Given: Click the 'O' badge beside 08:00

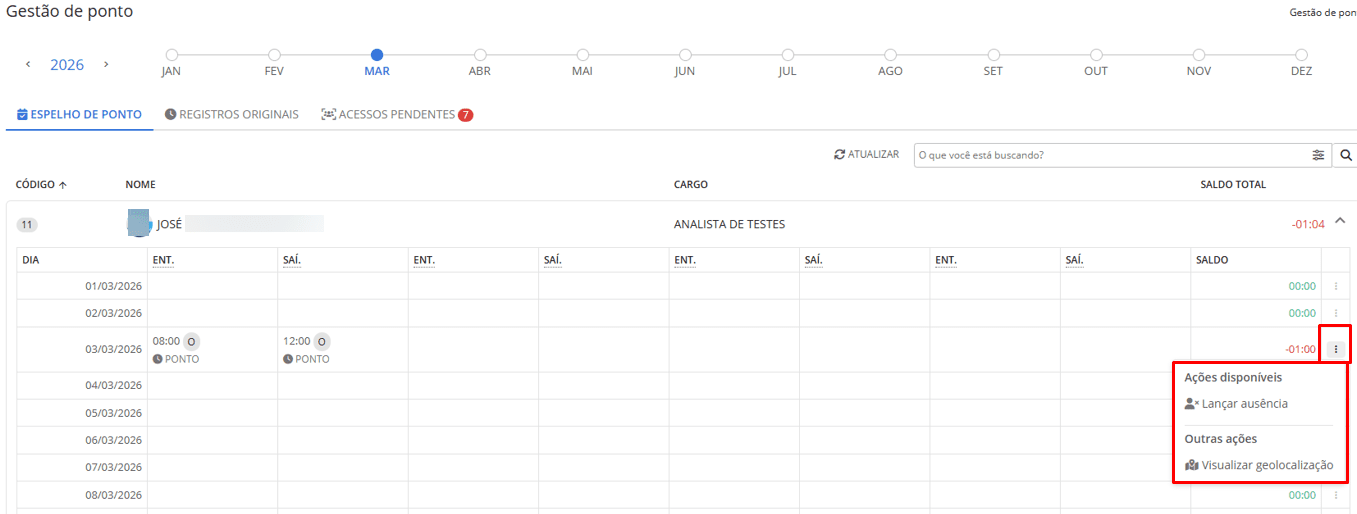Looking at the screenshot, I should 191,341.
